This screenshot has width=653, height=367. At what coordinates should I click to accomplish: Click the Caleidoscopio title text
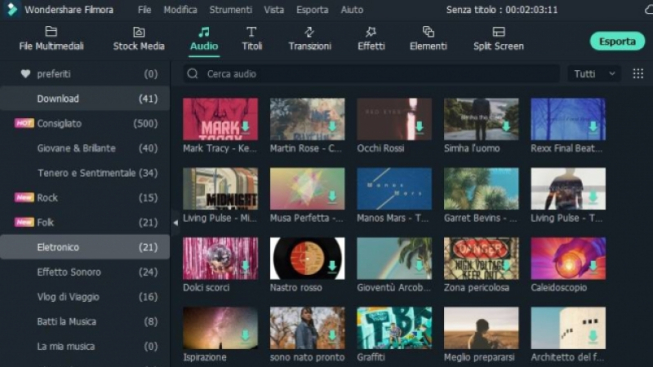(558, 287)
